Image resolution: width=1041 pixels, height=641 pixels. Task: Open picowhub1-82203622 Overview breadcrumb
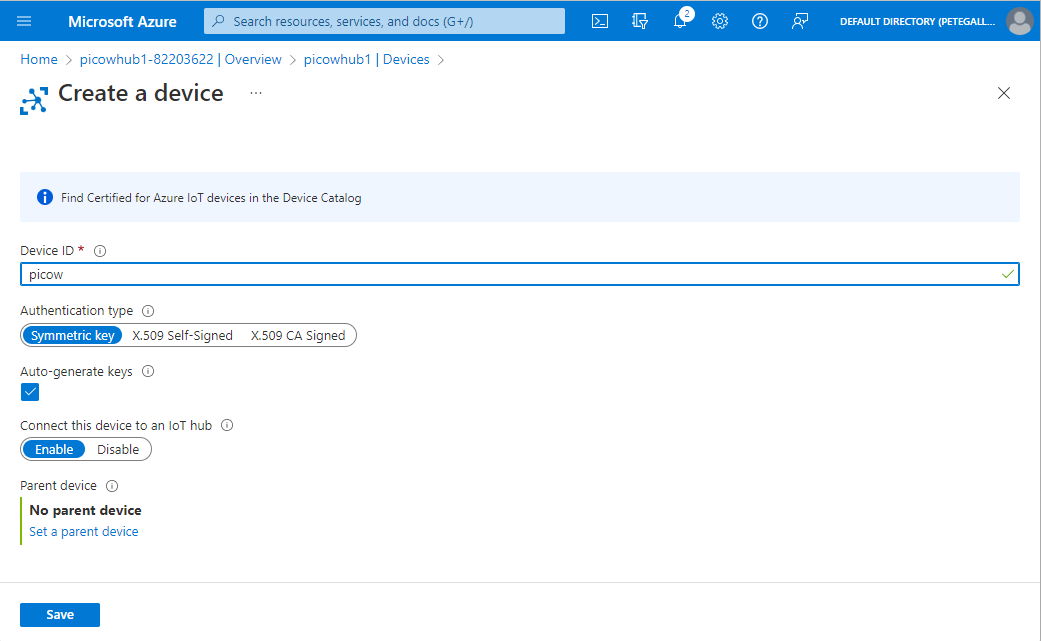click(181, 60)
